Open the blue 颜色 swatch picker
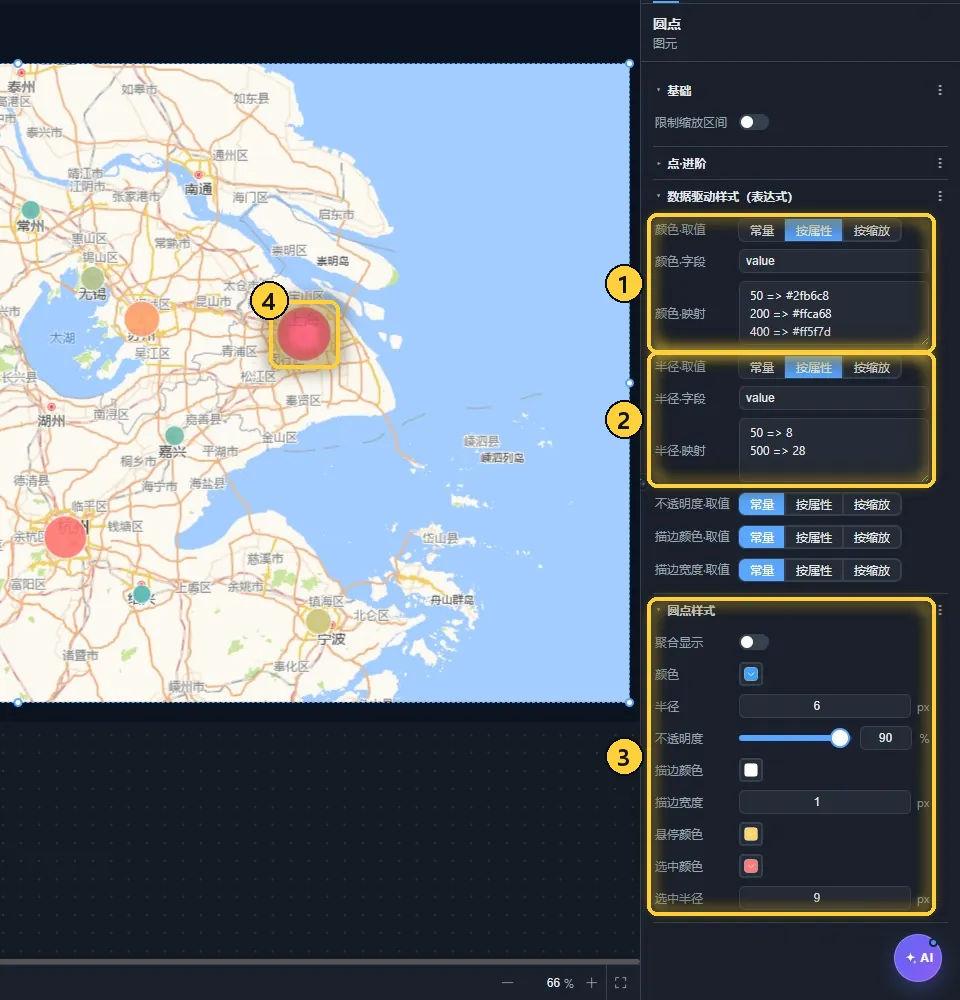This screenshot has width=960, height=1000. [x=751, y=674]
